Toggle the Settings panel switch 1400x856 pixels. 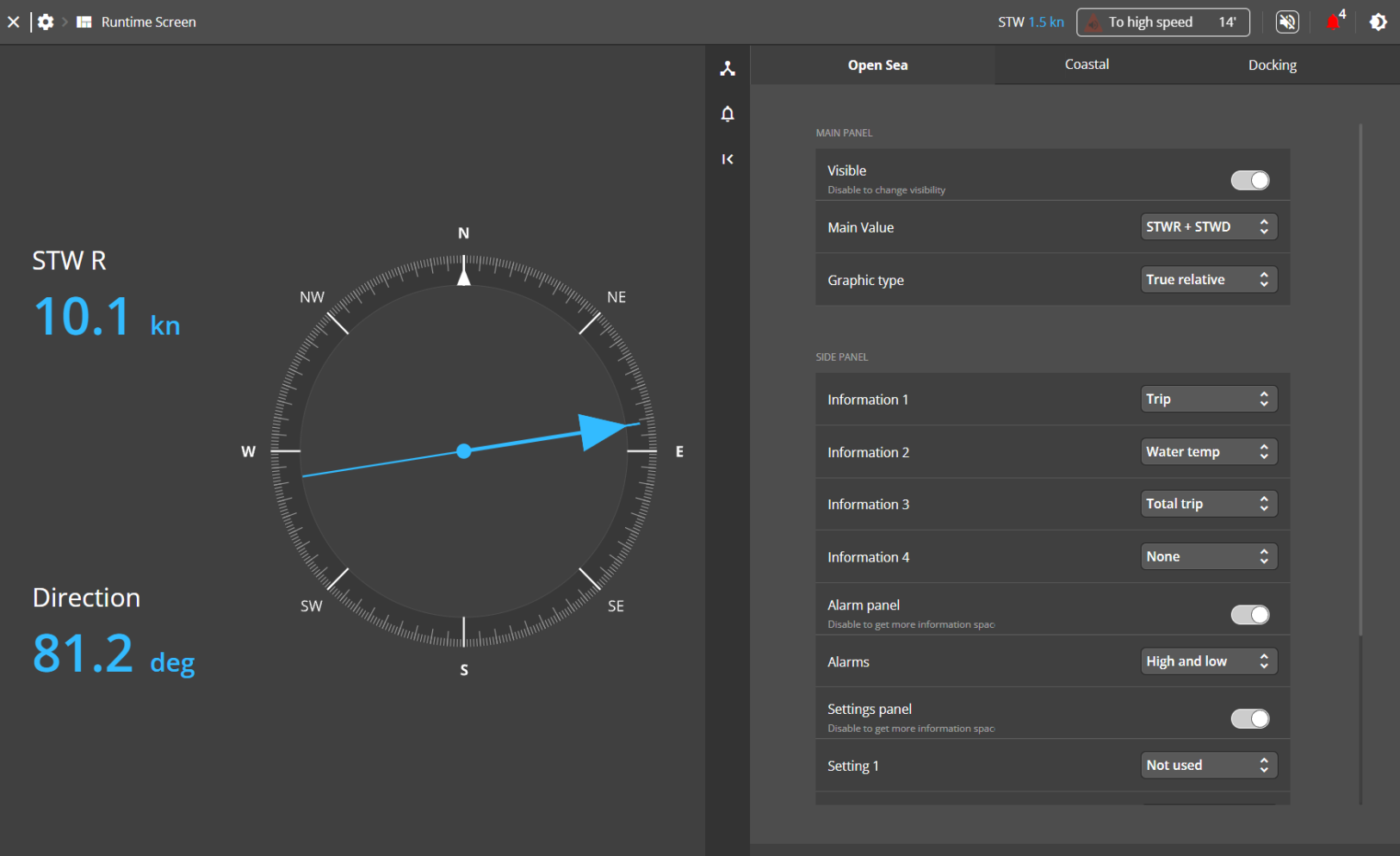coord(1250,718)
